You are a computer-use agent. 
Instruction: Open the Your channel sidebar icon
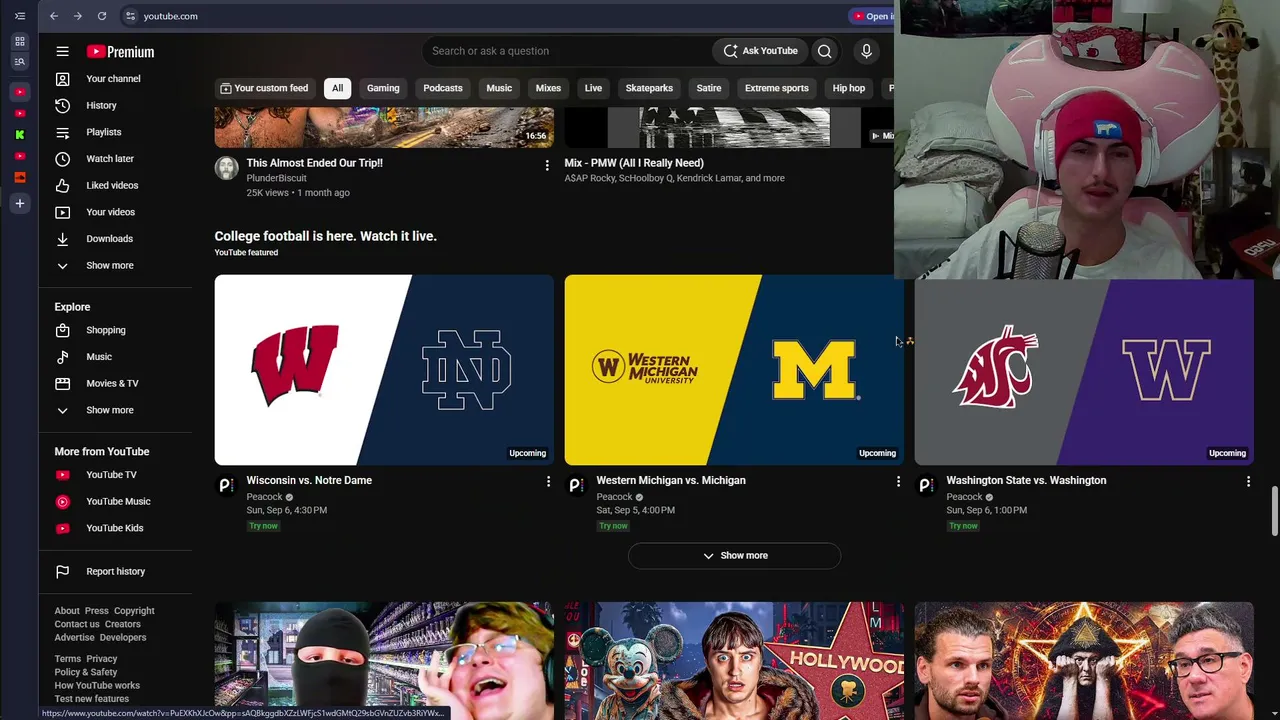62,79
